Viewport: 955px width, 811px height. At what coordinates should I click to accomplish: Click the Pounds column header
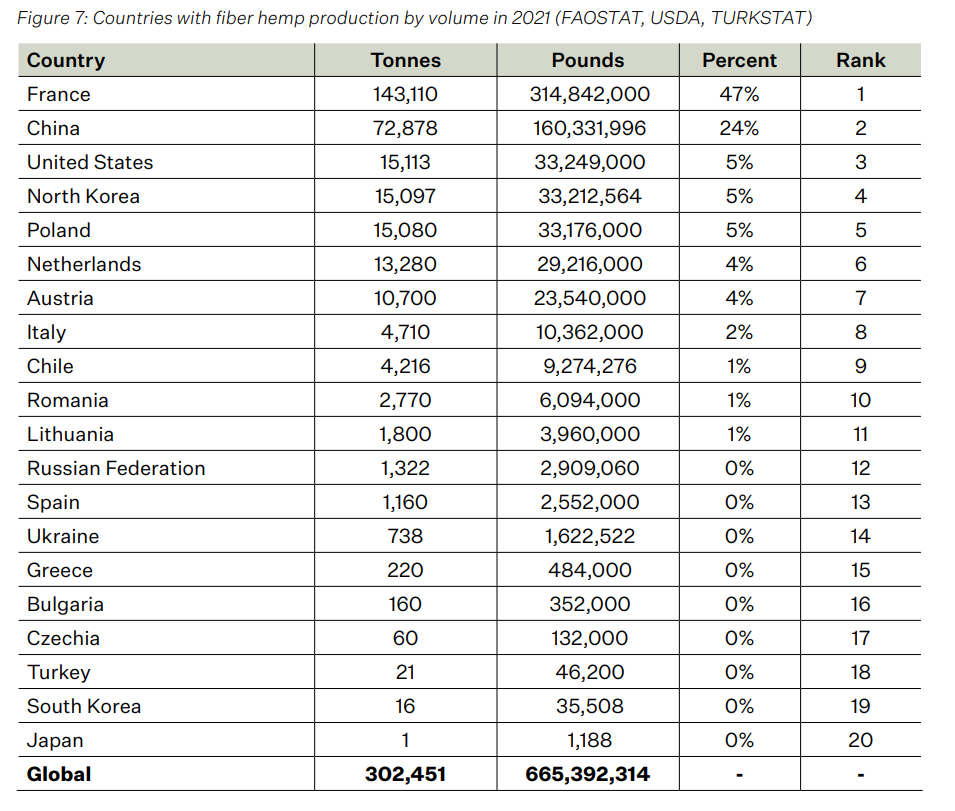pos(588,60)
